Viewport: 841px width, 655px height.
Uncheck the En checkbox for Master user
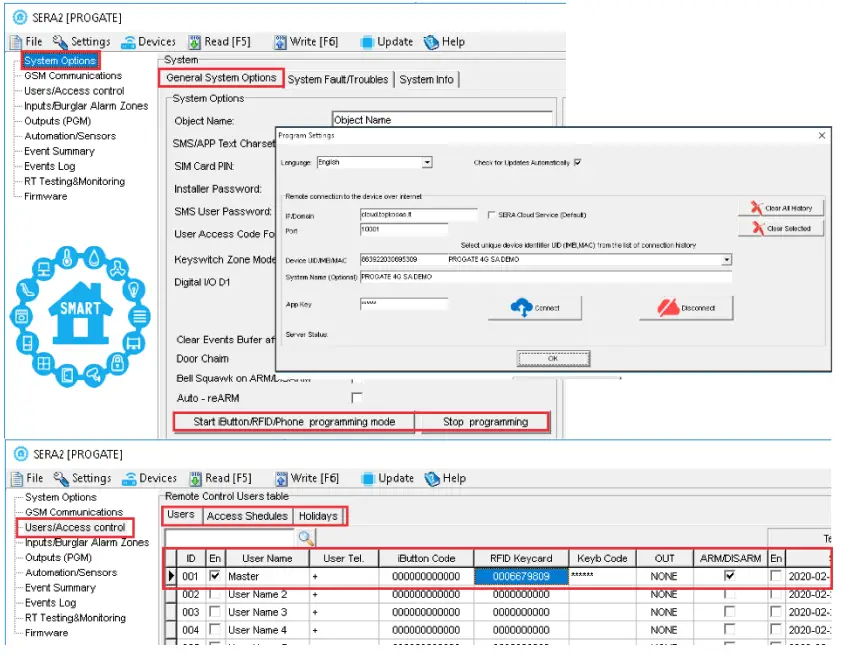(215, 576)
